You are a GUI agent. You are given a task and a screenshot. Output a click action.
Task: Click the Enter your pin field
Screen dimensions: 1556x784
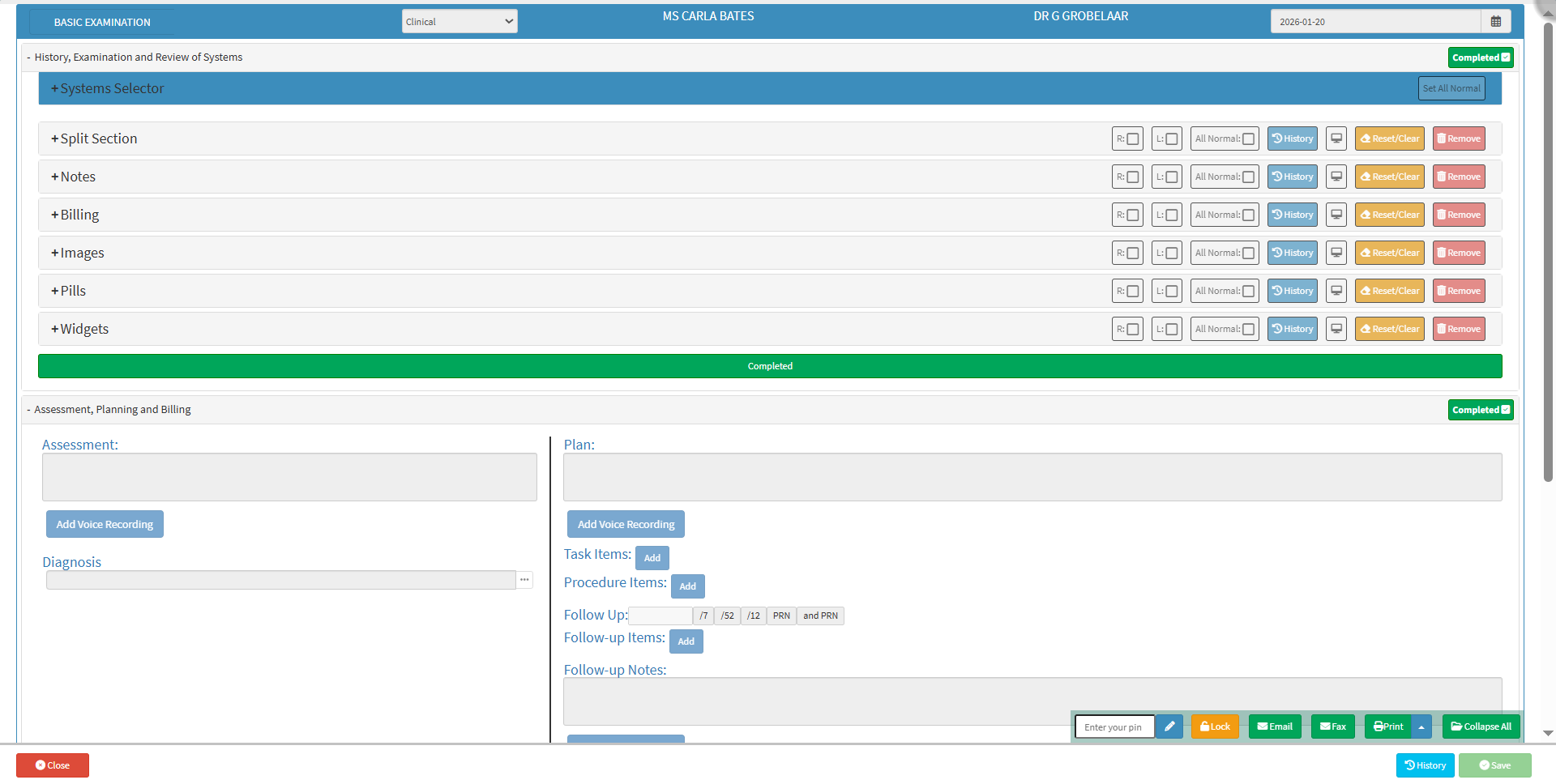tap(1114, 726)
